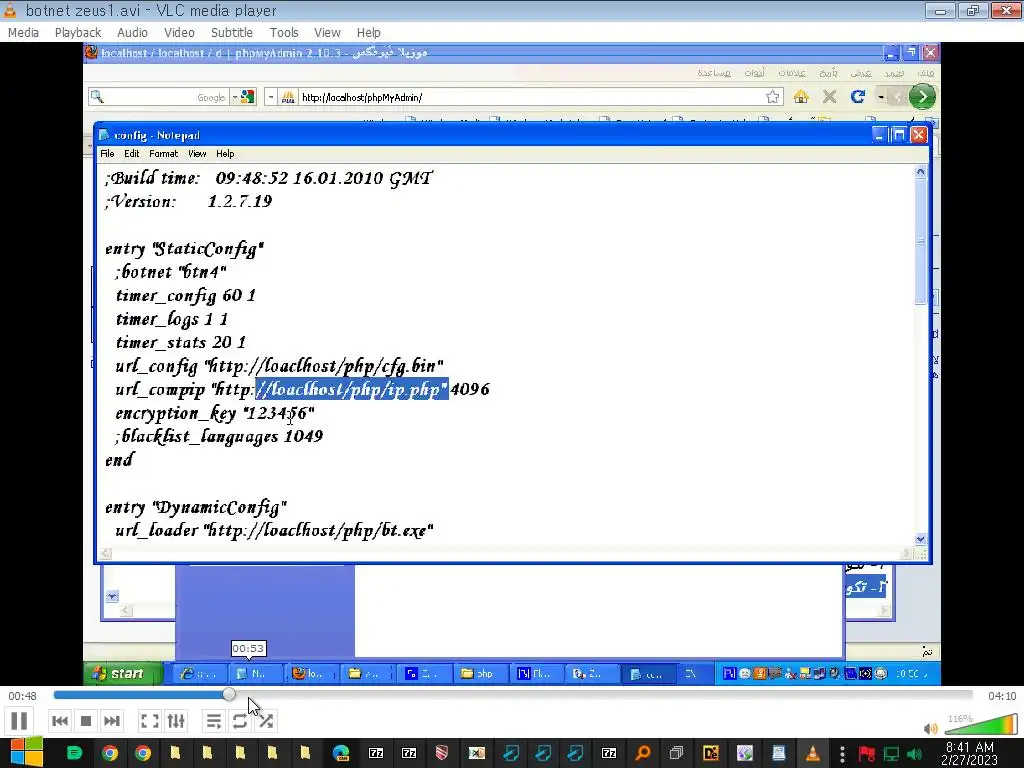Open VLC menu bar View menu
The height and width of the screenshot is (768, 1024).
coord(327,33)
